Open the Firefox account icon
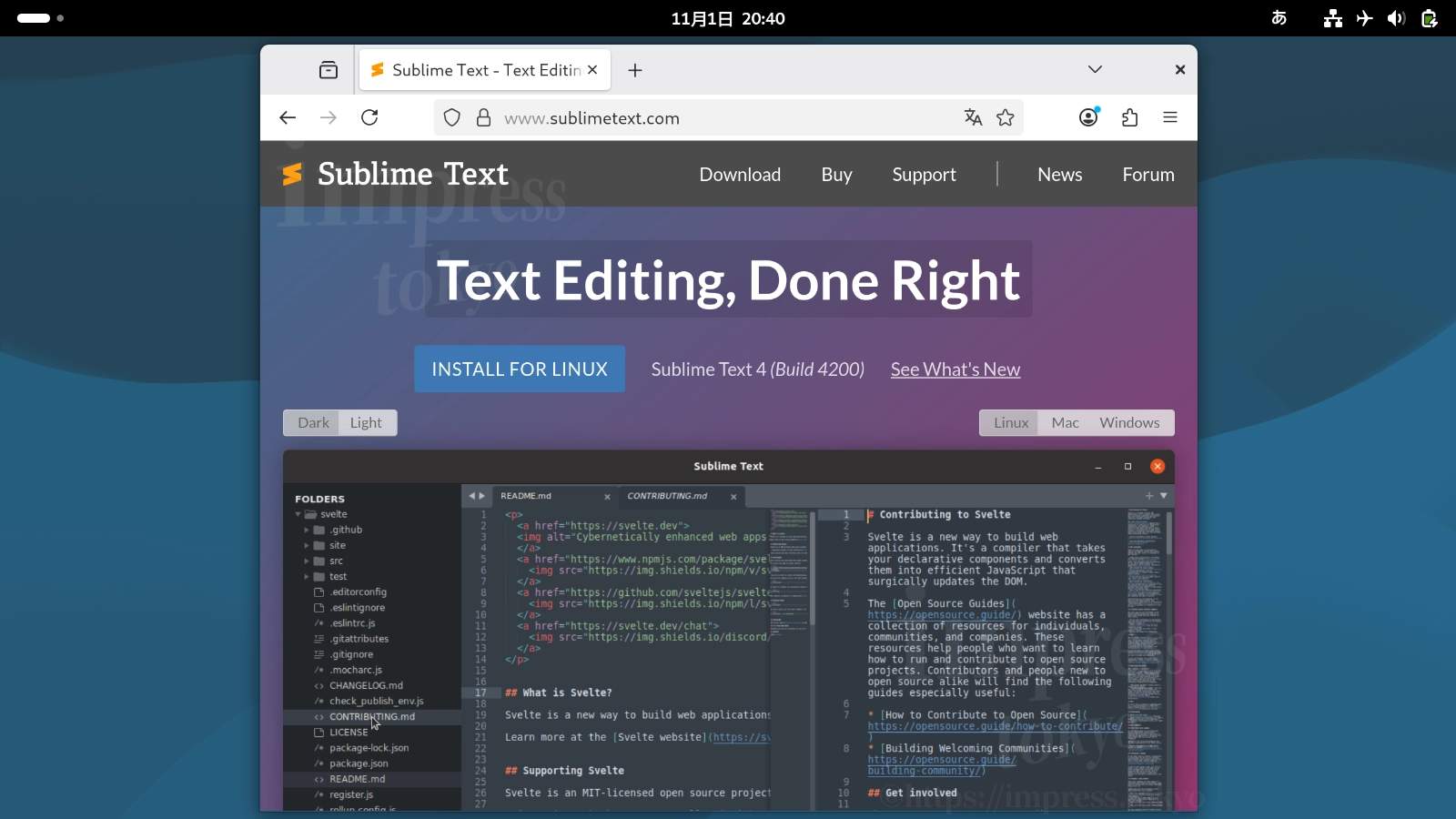Image resolution: width=1456 pixels, height=819 pixels. coord(1088,117)
